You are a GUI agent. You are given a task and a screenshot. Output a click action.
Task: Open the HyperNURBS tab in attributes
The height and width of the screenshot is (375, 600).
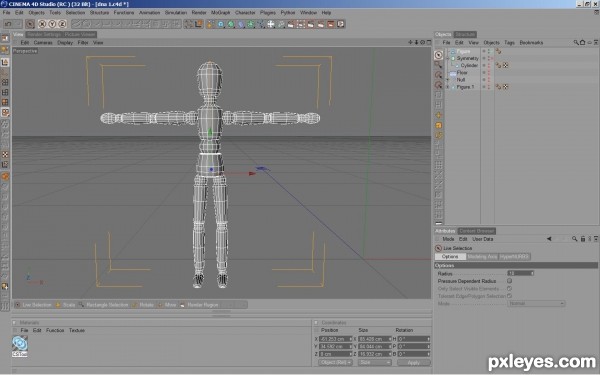tap(514, 256)
